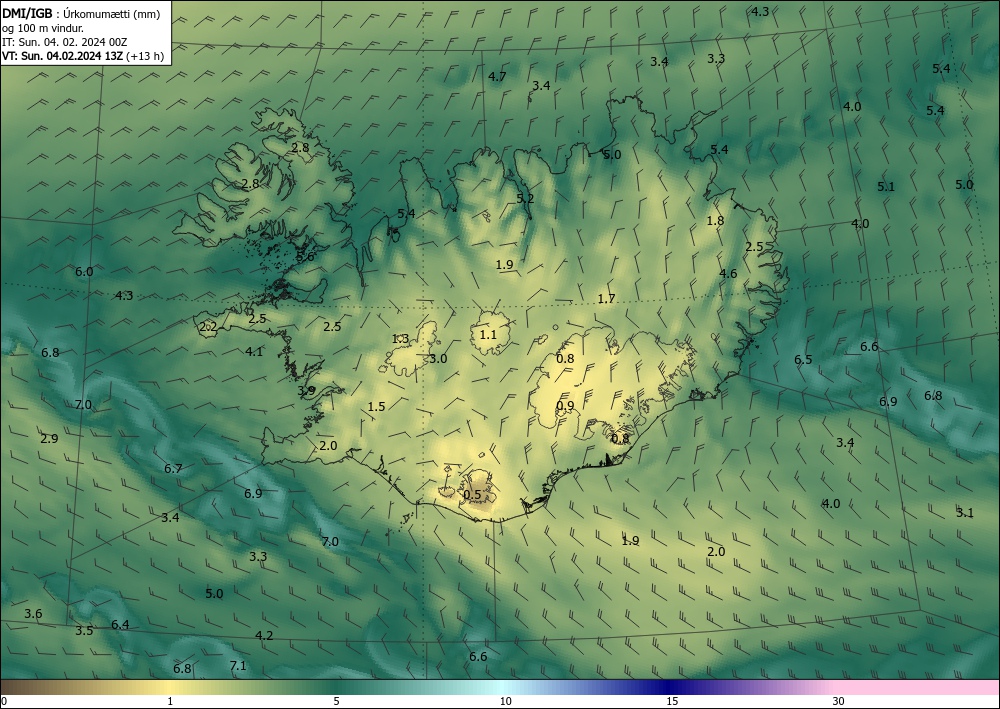Click the 3.1 value at the right edge

tap(965, 513)
